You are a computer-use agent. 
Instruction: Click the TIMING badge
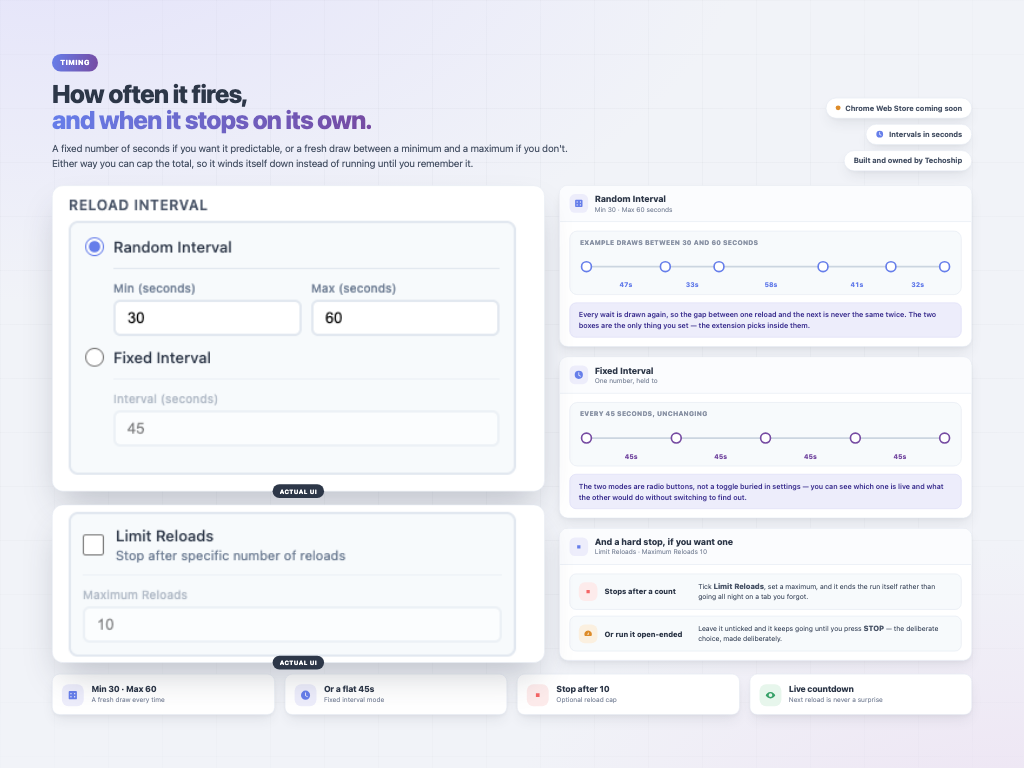coord(75,63)
